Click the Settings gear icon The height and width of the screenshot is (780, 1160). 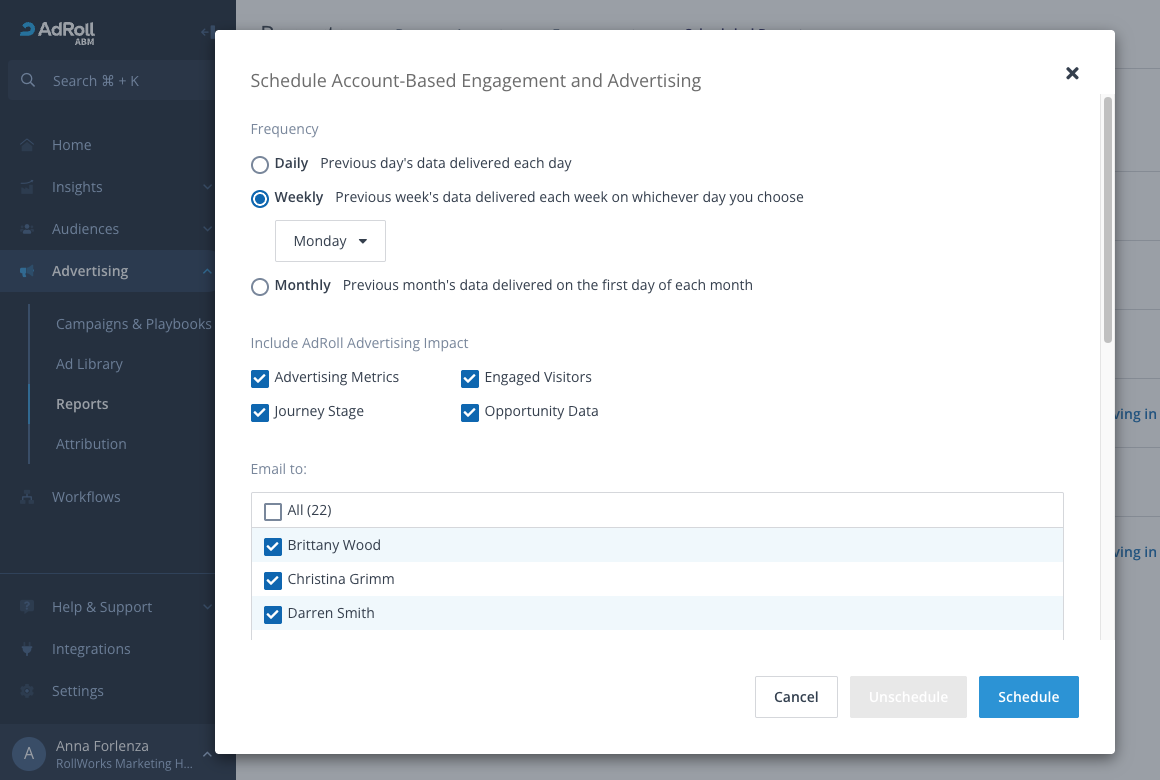tap(28, 691)
